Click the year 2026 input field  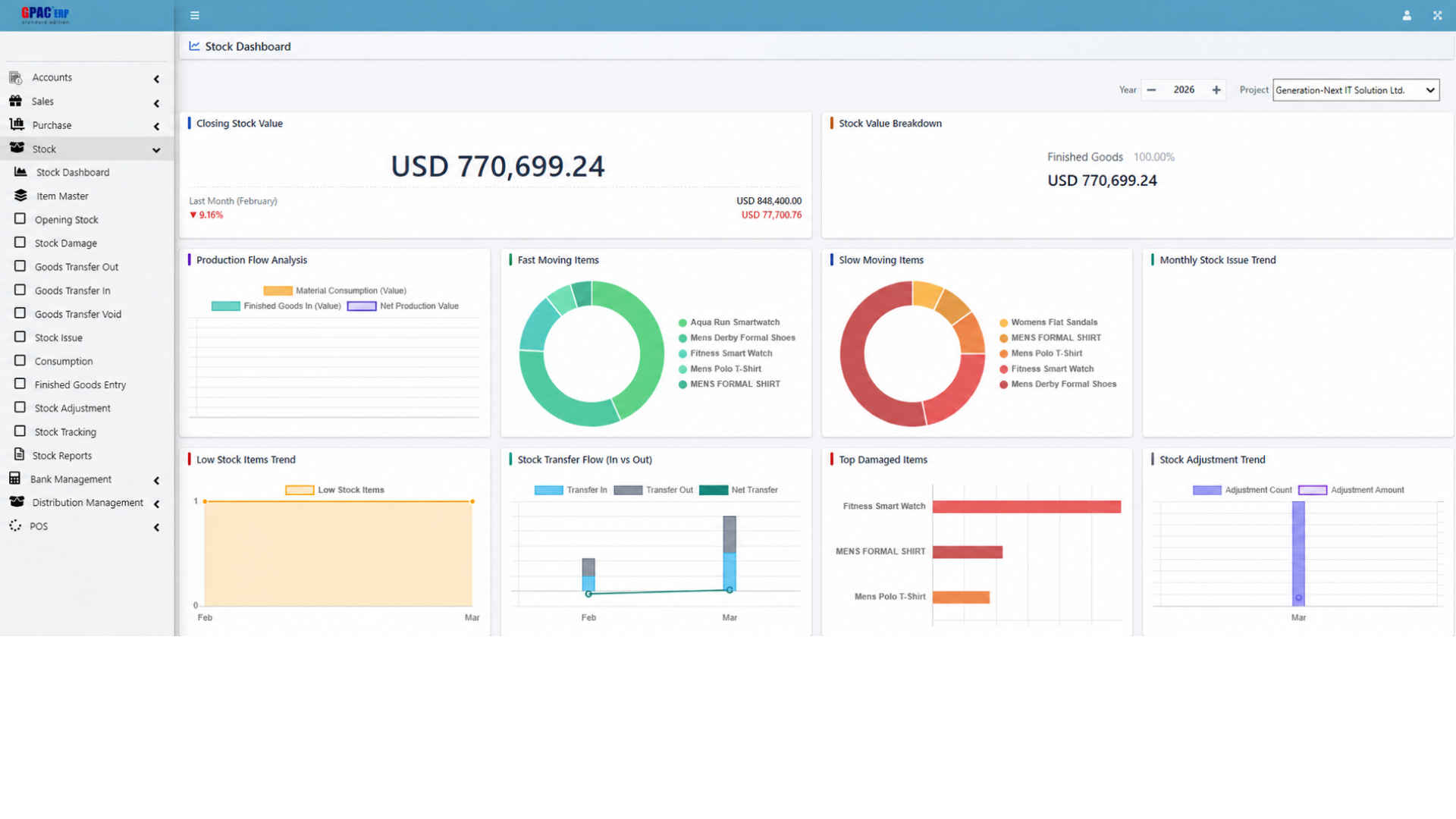pyautogui.click(x=1184, y=89)
